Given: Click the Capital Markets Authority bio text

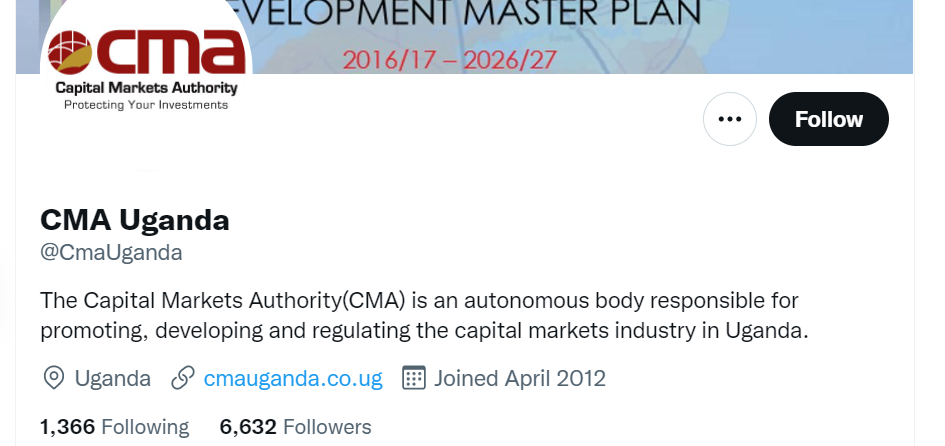Looking at the screenshot, I should pyautogui.click(x=420, y=315).
